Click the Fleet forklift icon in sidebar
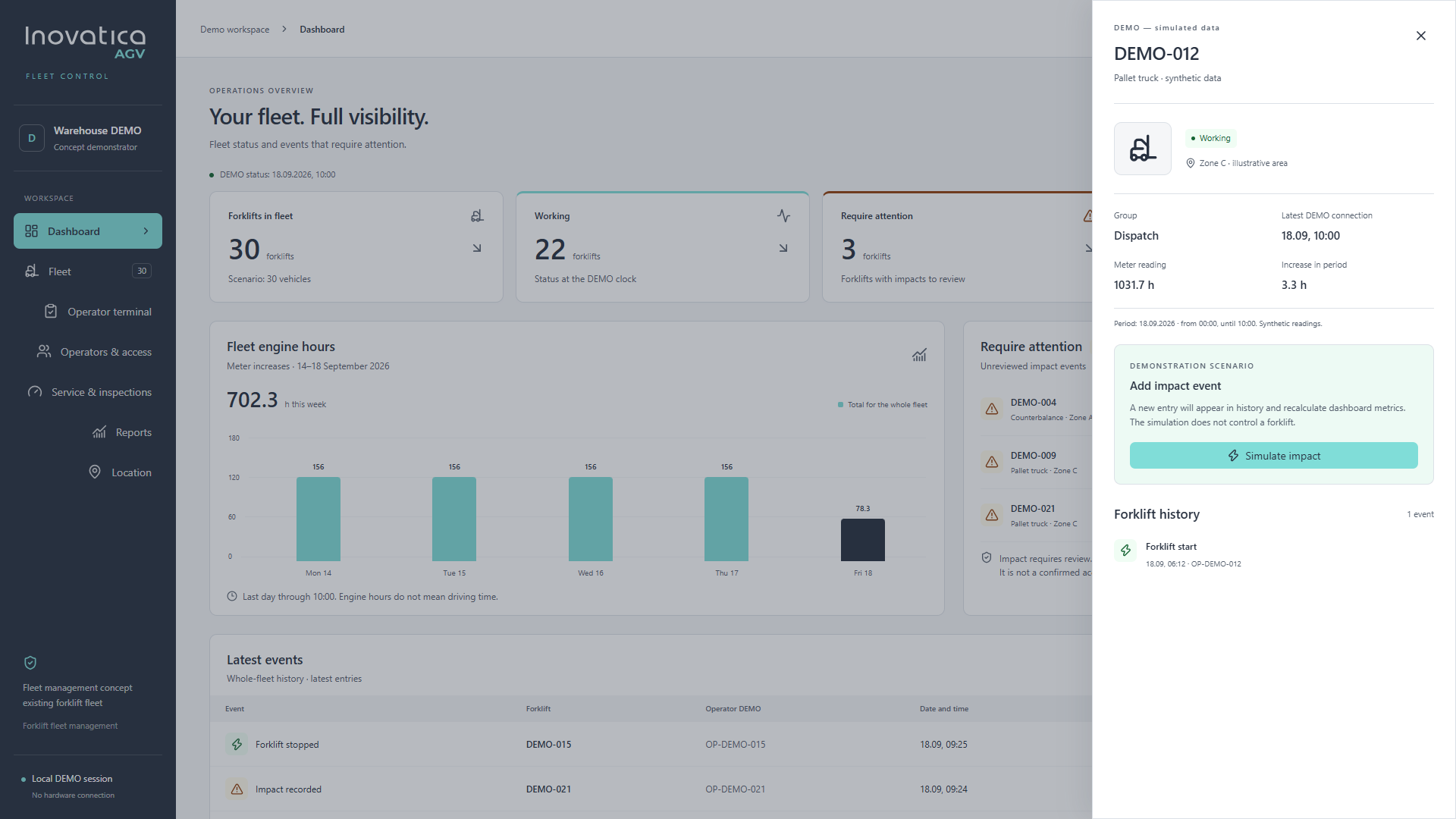The height and width of the screenshot is (819, 1456). [31, 271]
